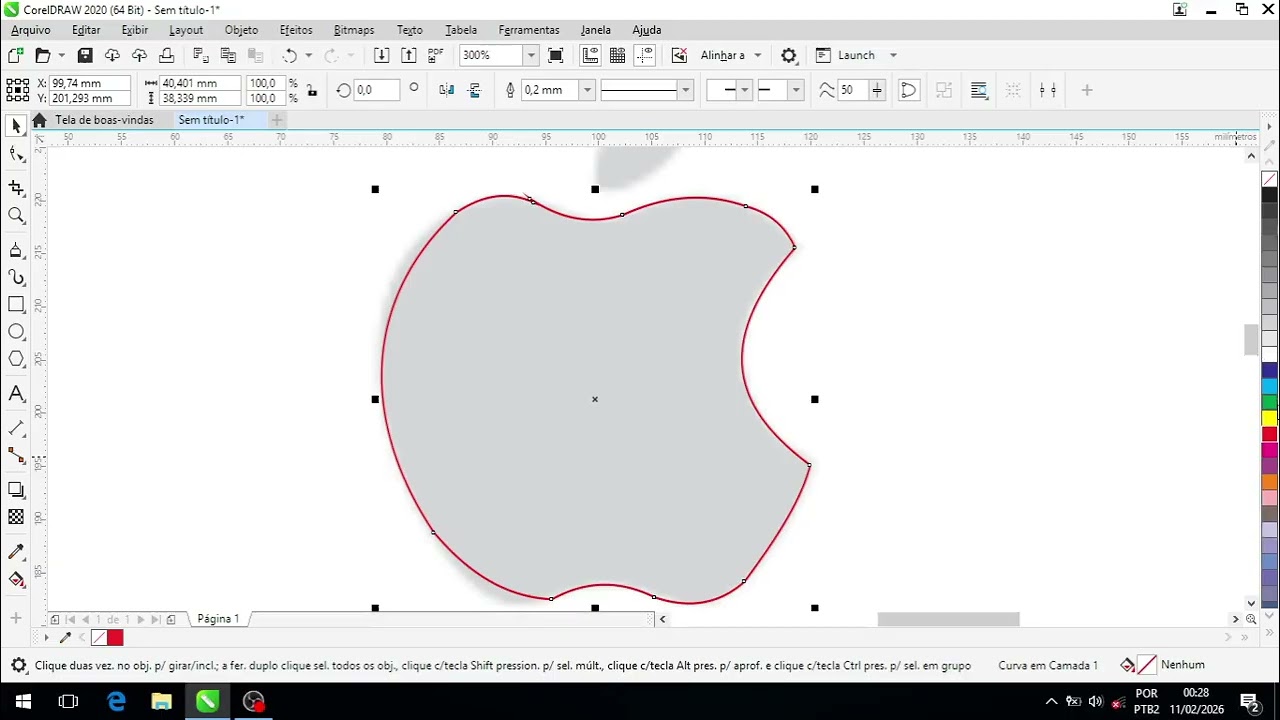The image size is (1280, 720).
Task: Expand the Undo history arrow
Action: tap(308, 55)
